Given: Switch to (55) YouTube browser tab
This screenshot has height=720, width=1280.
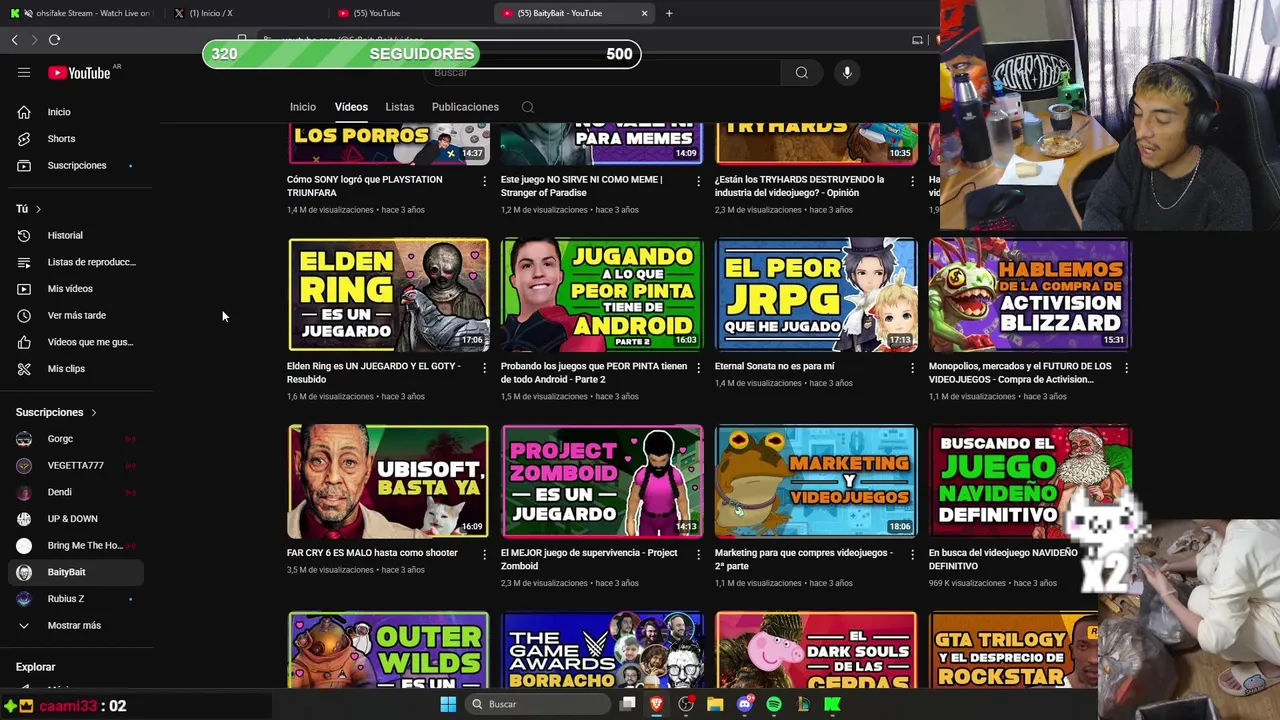Looking at the screenshot, I should coord(410,13).
